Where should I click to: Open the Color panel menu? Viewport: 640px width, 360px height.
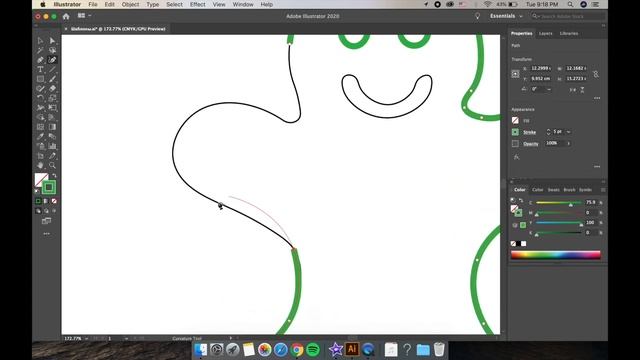603,190
